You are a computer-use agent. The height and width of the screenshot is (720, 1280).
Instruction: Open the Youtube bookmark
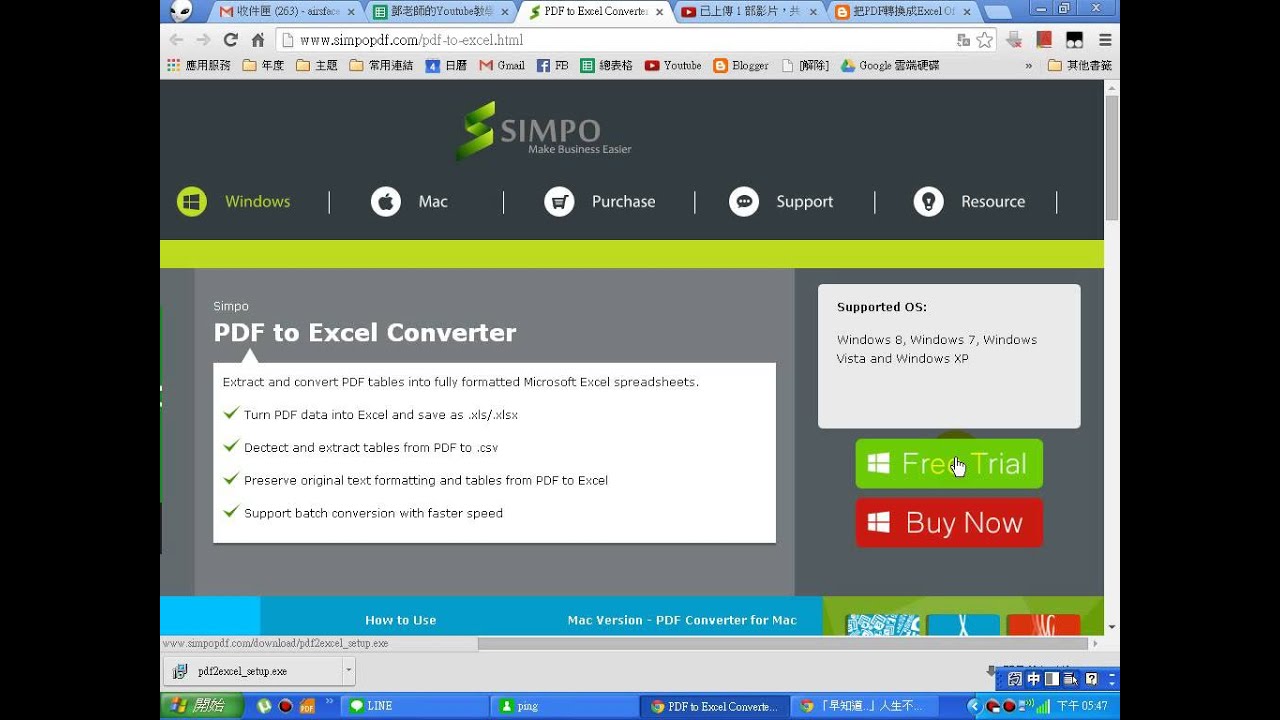(x=673, y=65)
